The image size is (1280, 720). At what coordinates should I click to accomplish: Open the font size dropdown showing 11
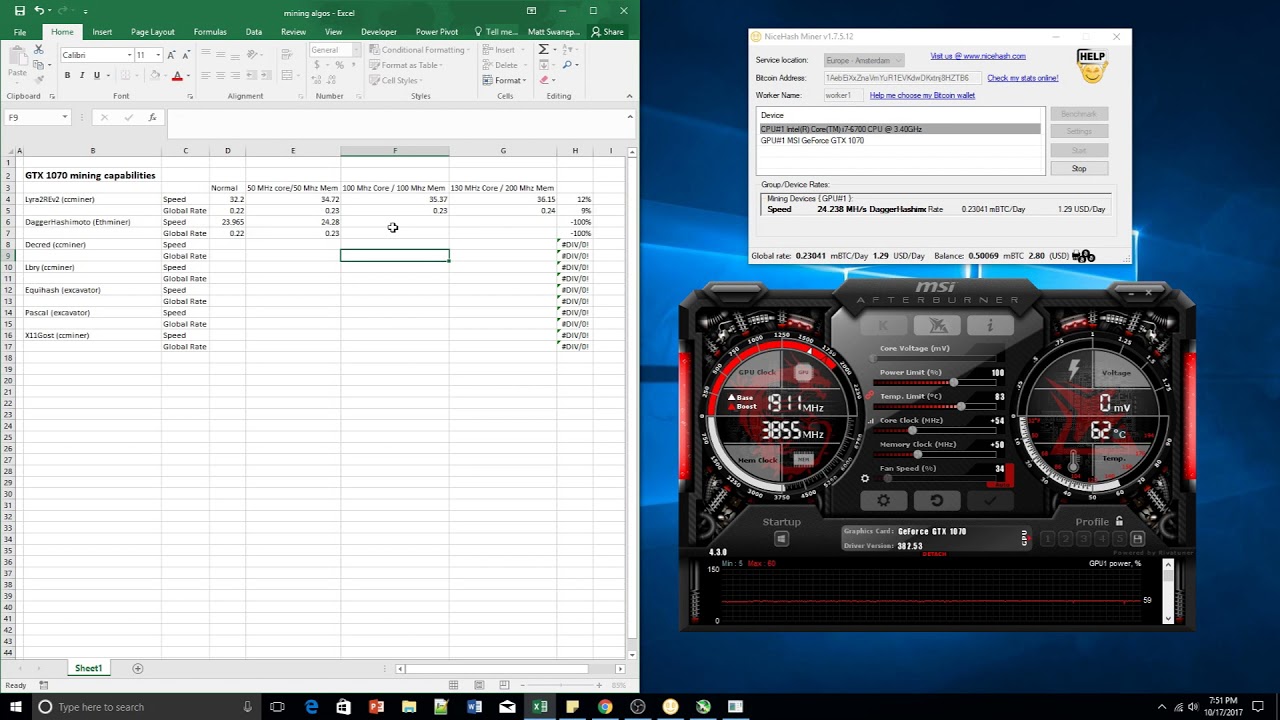click(x=158, y=55)
